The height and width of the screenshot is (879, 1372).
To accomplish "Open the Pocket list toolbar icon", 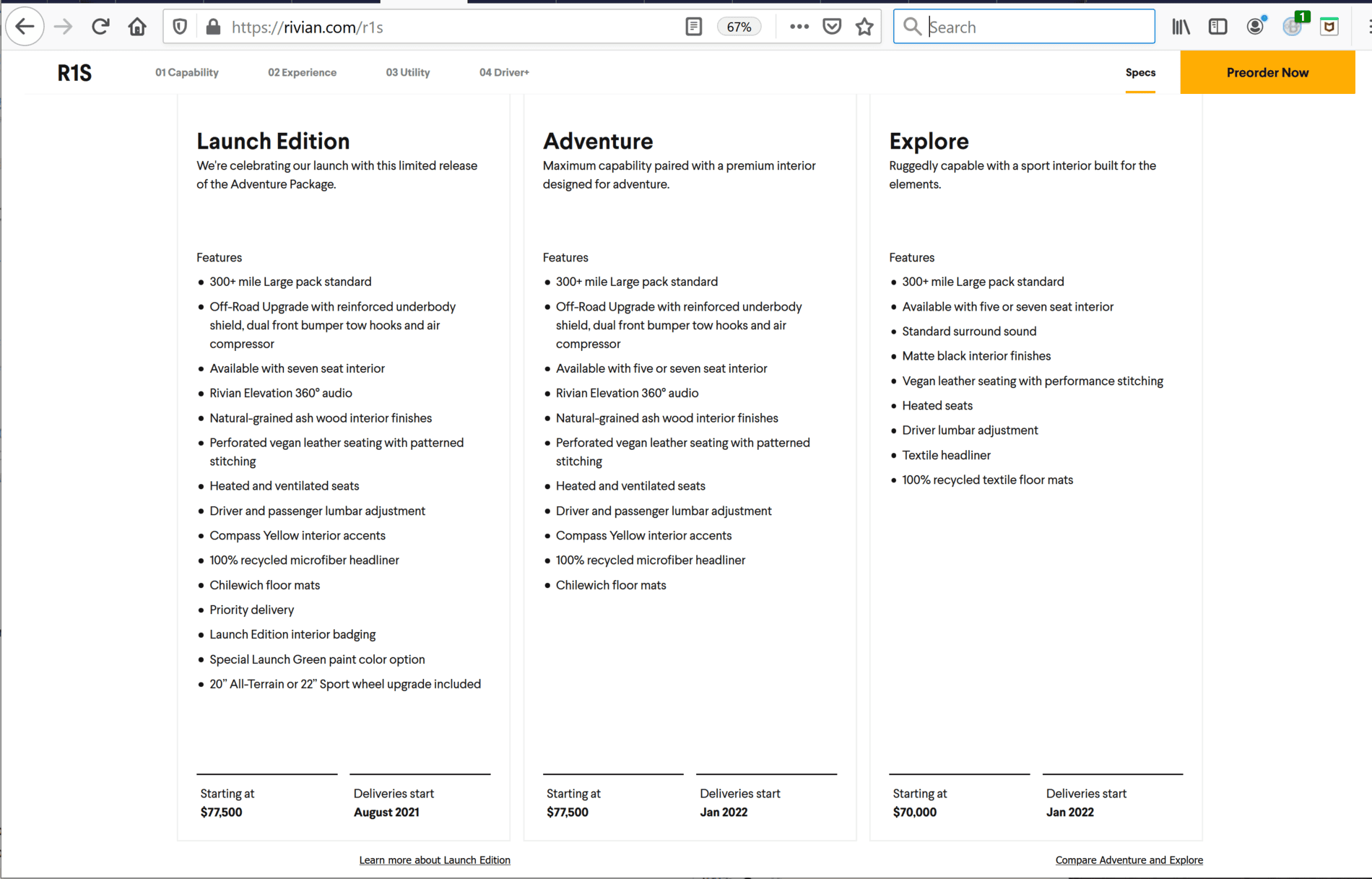I will tap(1329, 27).
